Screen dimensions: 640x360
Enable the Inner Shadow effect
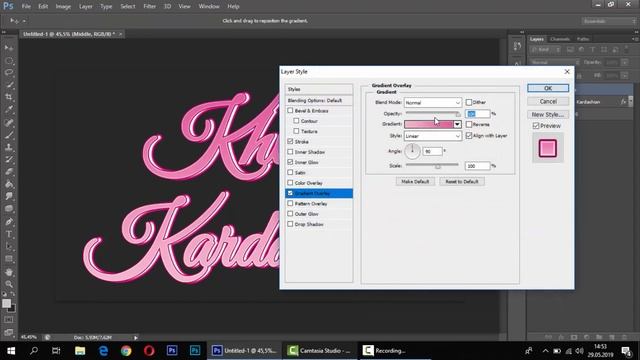(x=290, y=152)
